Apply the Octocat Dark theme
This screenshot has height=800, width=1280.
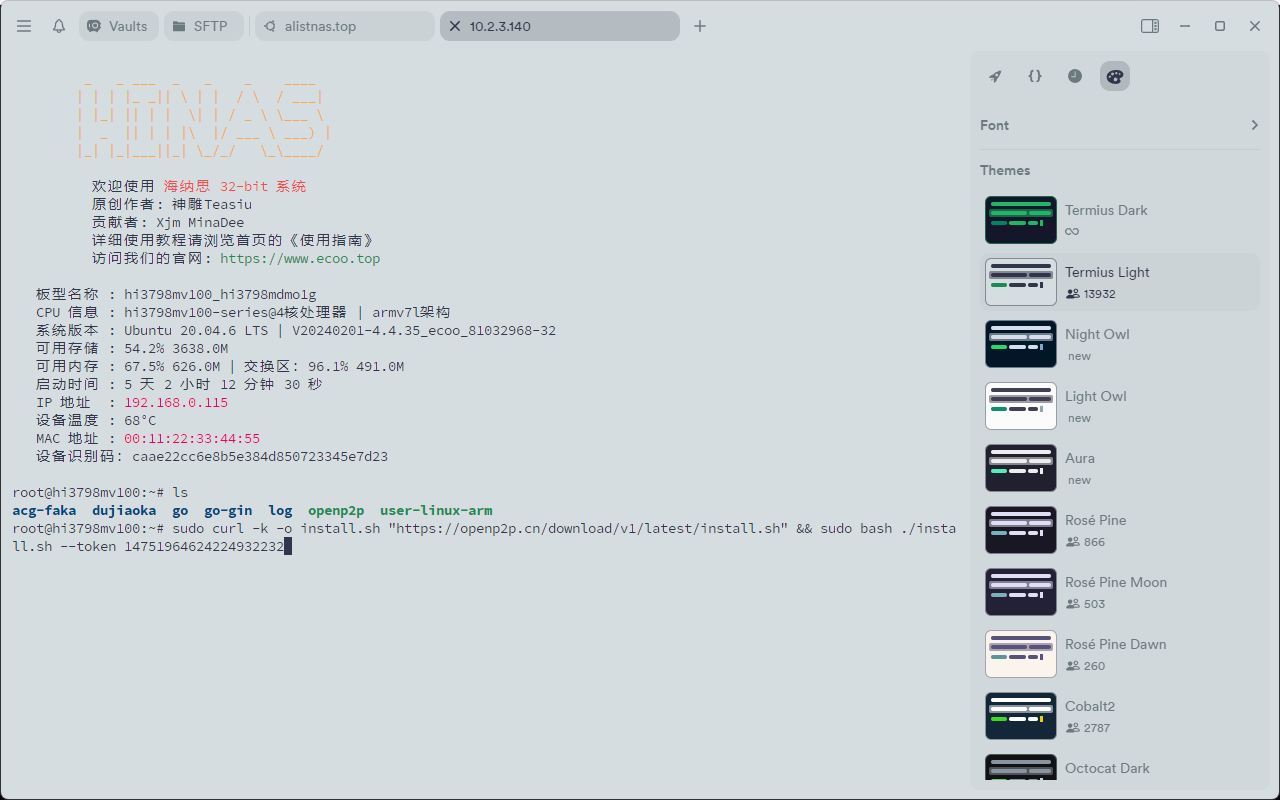pyautogui.click(x=1120, y=768)
